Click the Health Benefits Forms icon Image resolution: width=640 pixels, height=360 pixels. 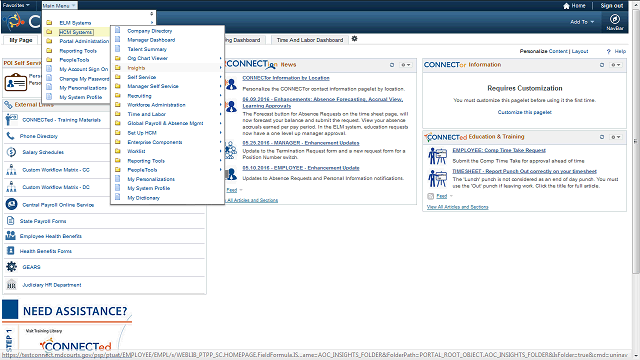point(11,251)
